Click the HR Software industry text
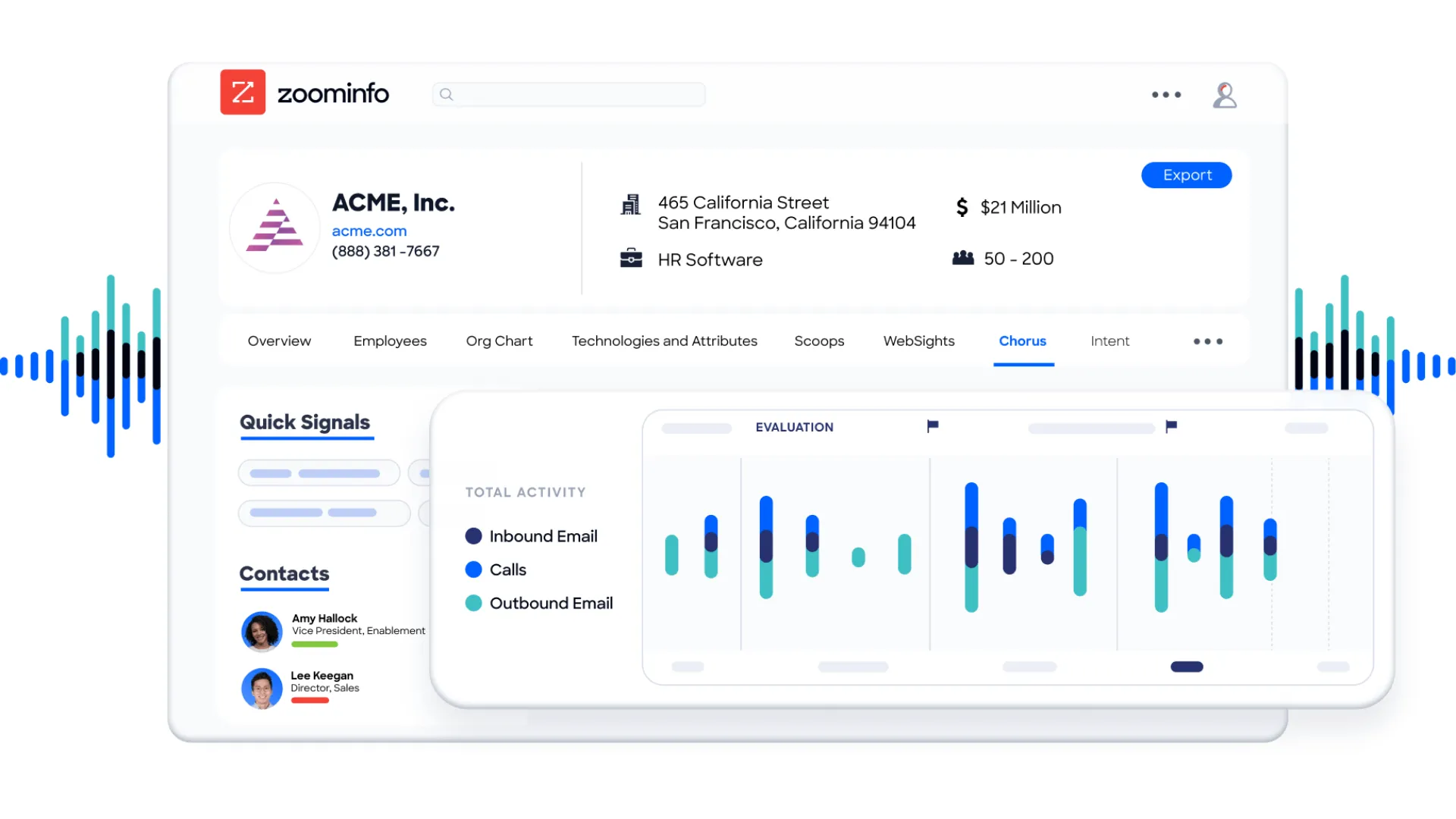The image size is (1456, 819). pyautogui.click(x=710, y=260)
